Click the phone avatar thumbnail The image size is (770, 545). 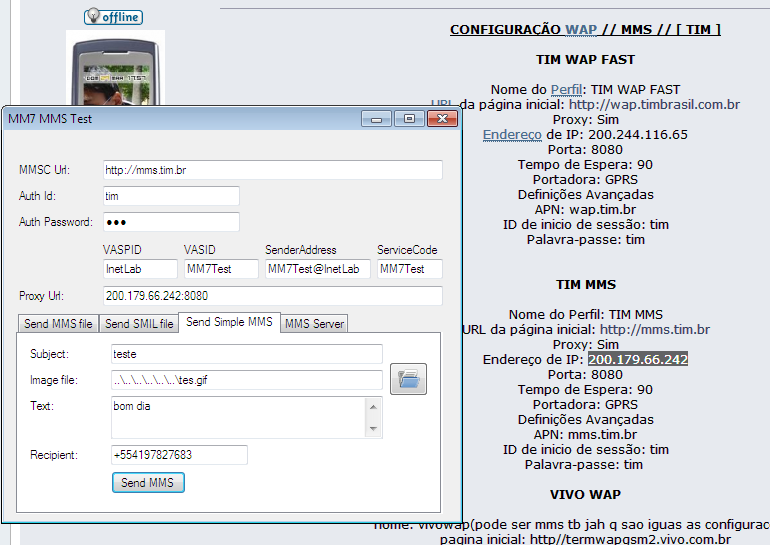(x=115, y=69)
